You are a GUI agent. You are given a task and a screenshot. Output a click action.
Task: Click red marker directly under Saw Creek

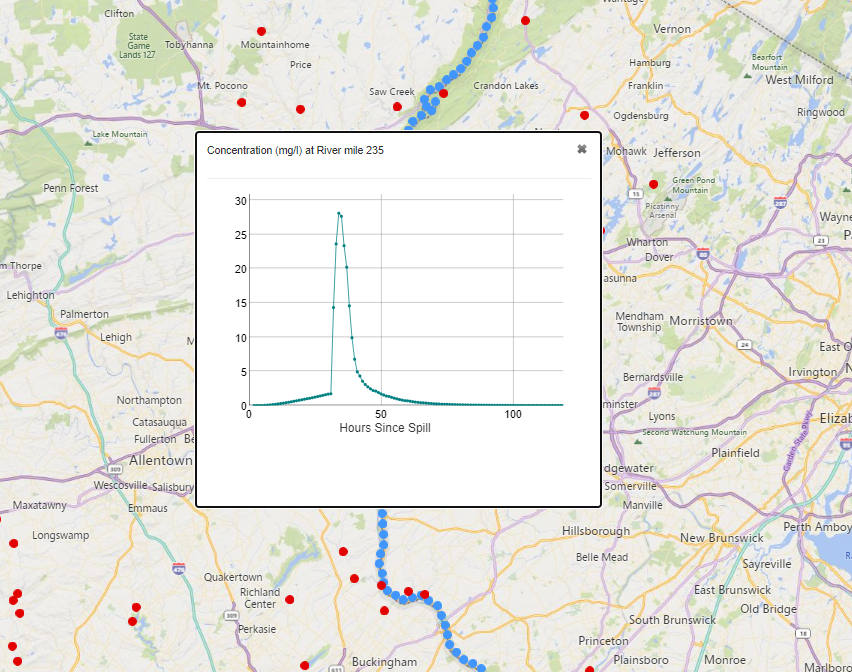click(397, 106)
